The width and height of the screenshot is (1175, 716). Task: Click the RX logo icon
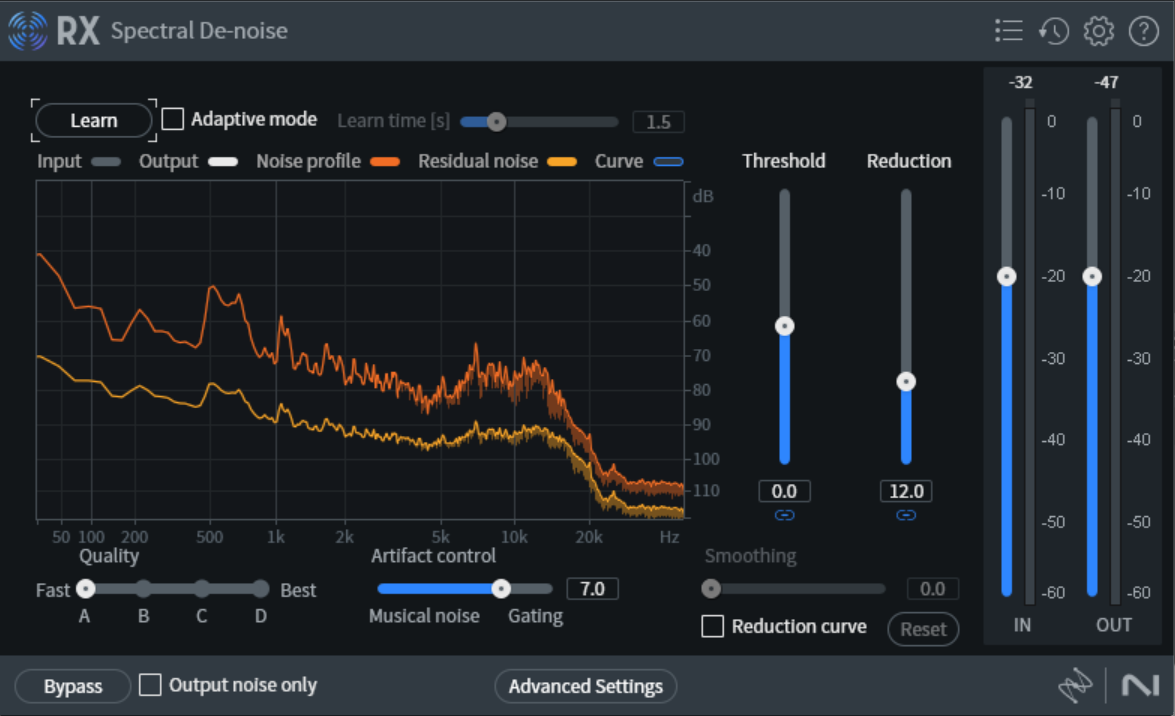(28, 31)
